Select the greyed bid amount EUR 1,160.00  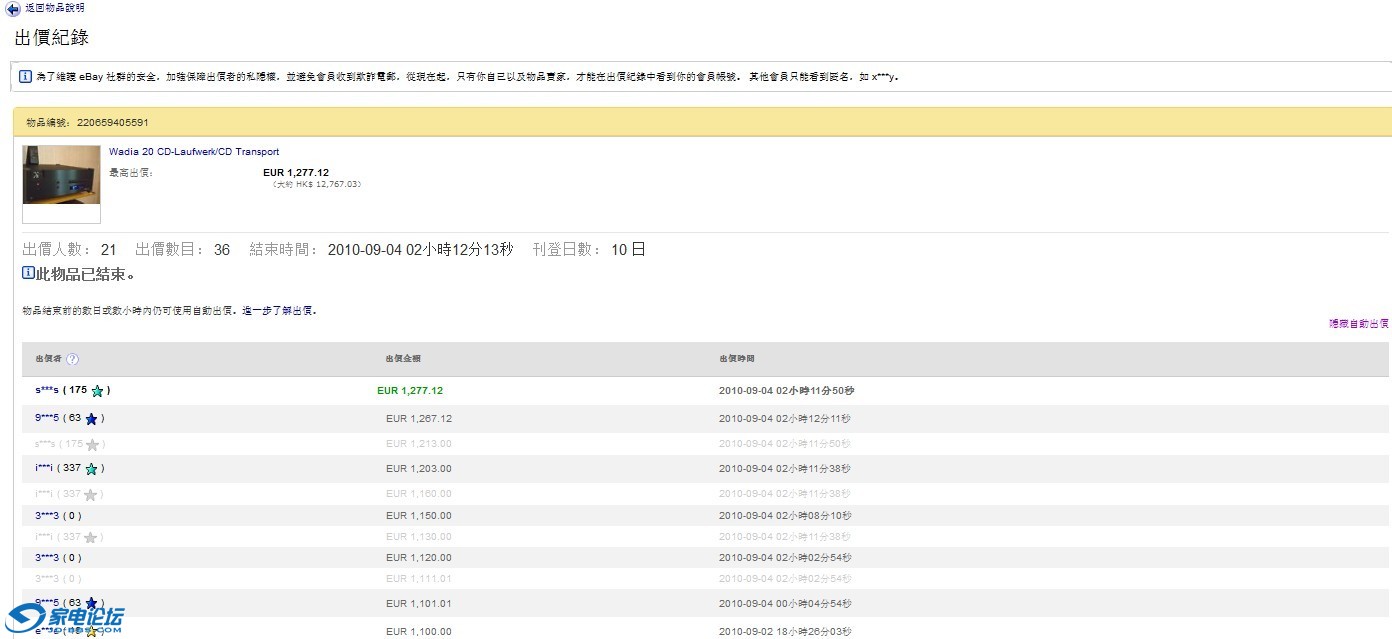coord(419,494)
